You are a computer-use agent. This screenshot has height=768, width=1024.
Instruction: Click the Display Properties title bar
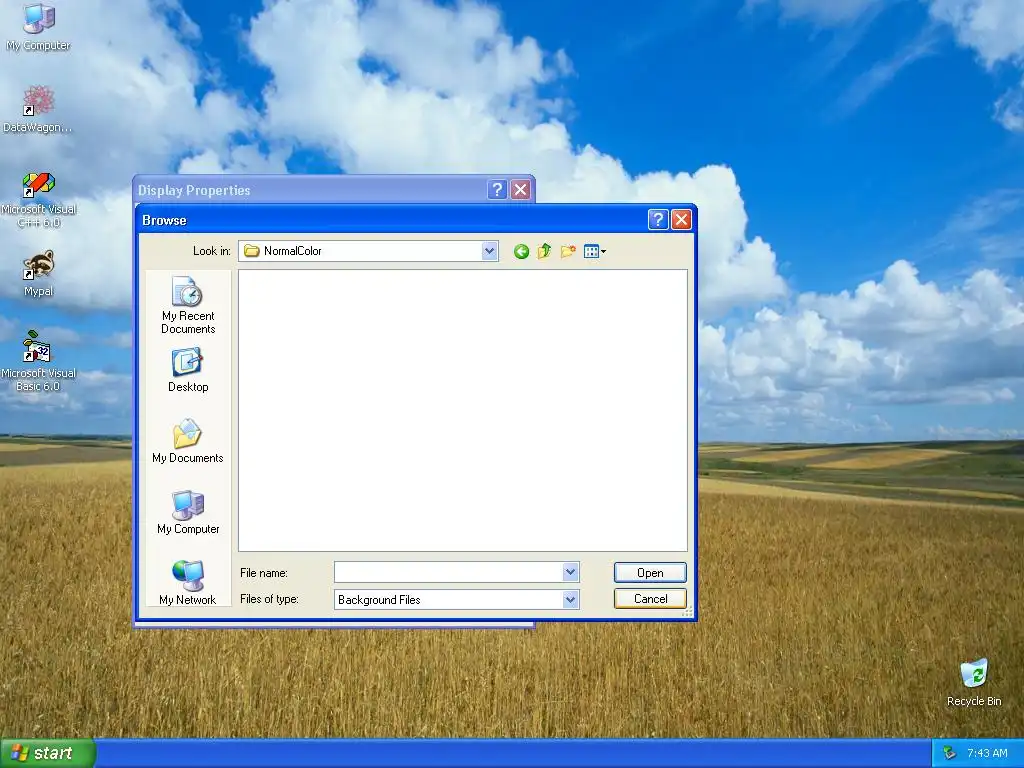310,189
